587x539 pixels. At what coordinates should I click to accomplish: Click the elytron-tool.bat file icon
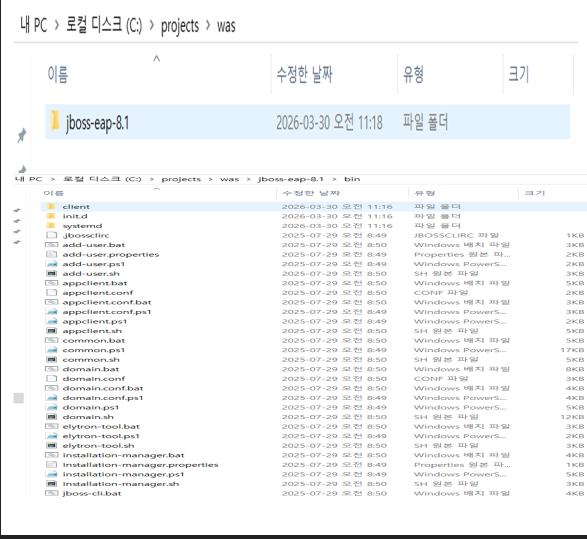[x=51, y=426]
